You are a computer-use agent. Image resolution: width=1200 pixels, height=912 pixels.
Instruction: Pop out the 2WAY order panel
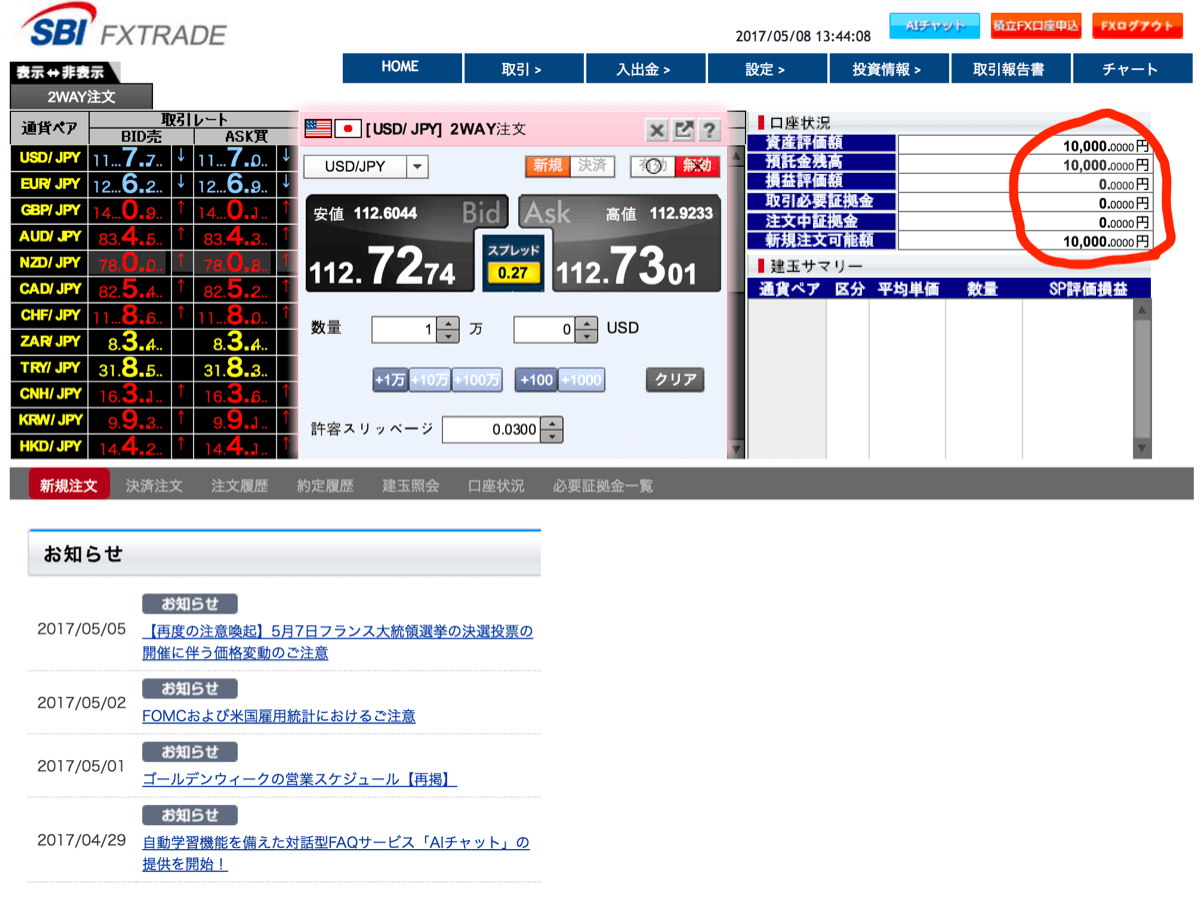pyautogui.click(x=683, y=130)
